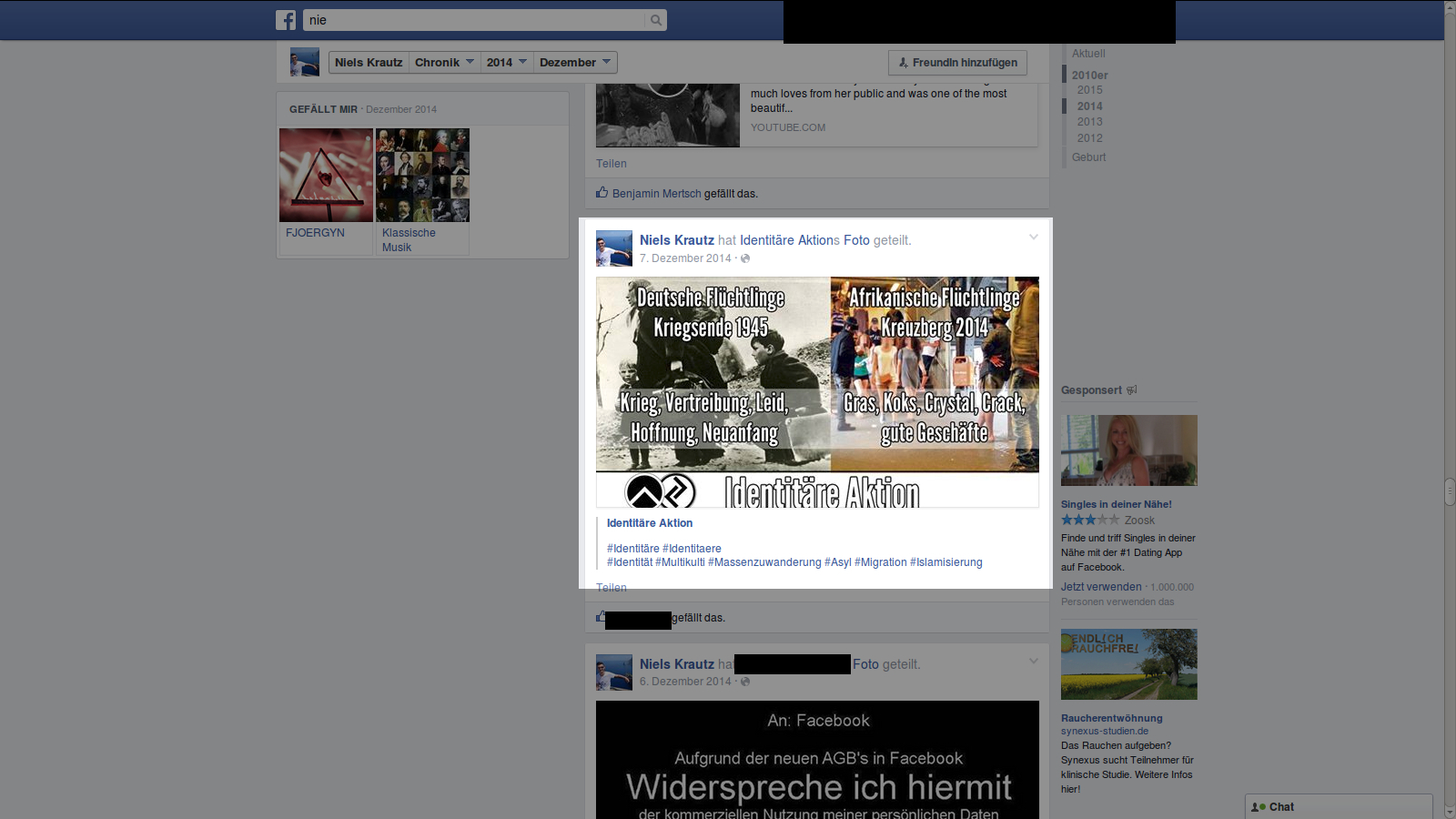The height and width of the screenshot is (819, 1456).
Task: Open the Chronik dropdown
Action: point(444,63)
